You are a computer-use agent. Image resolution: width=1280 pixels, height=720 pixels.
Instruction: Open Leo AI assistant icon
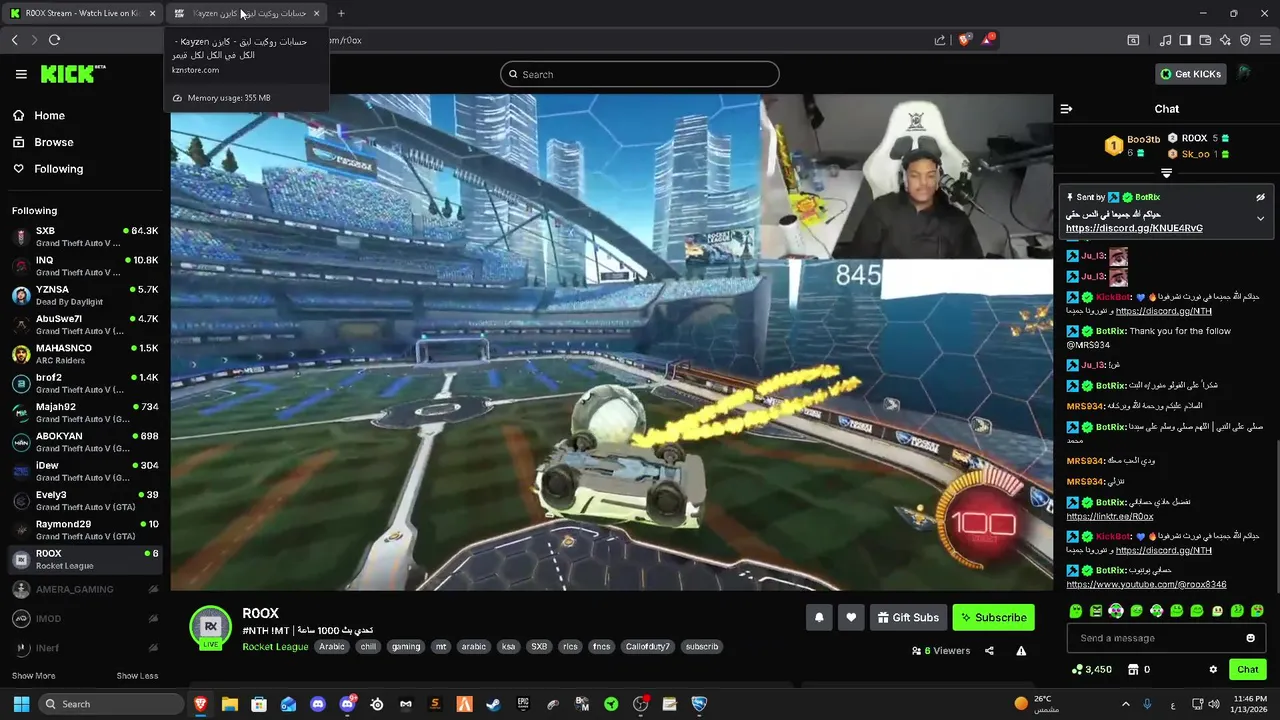tap(1225, 40)
